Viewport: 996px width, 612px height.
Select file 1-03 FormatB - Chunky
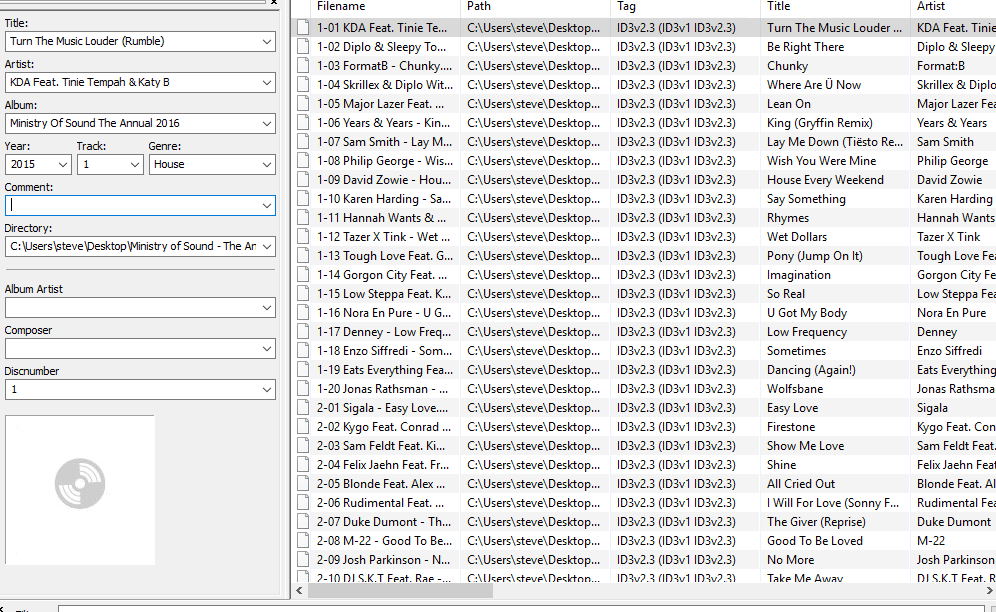[384, 65]
